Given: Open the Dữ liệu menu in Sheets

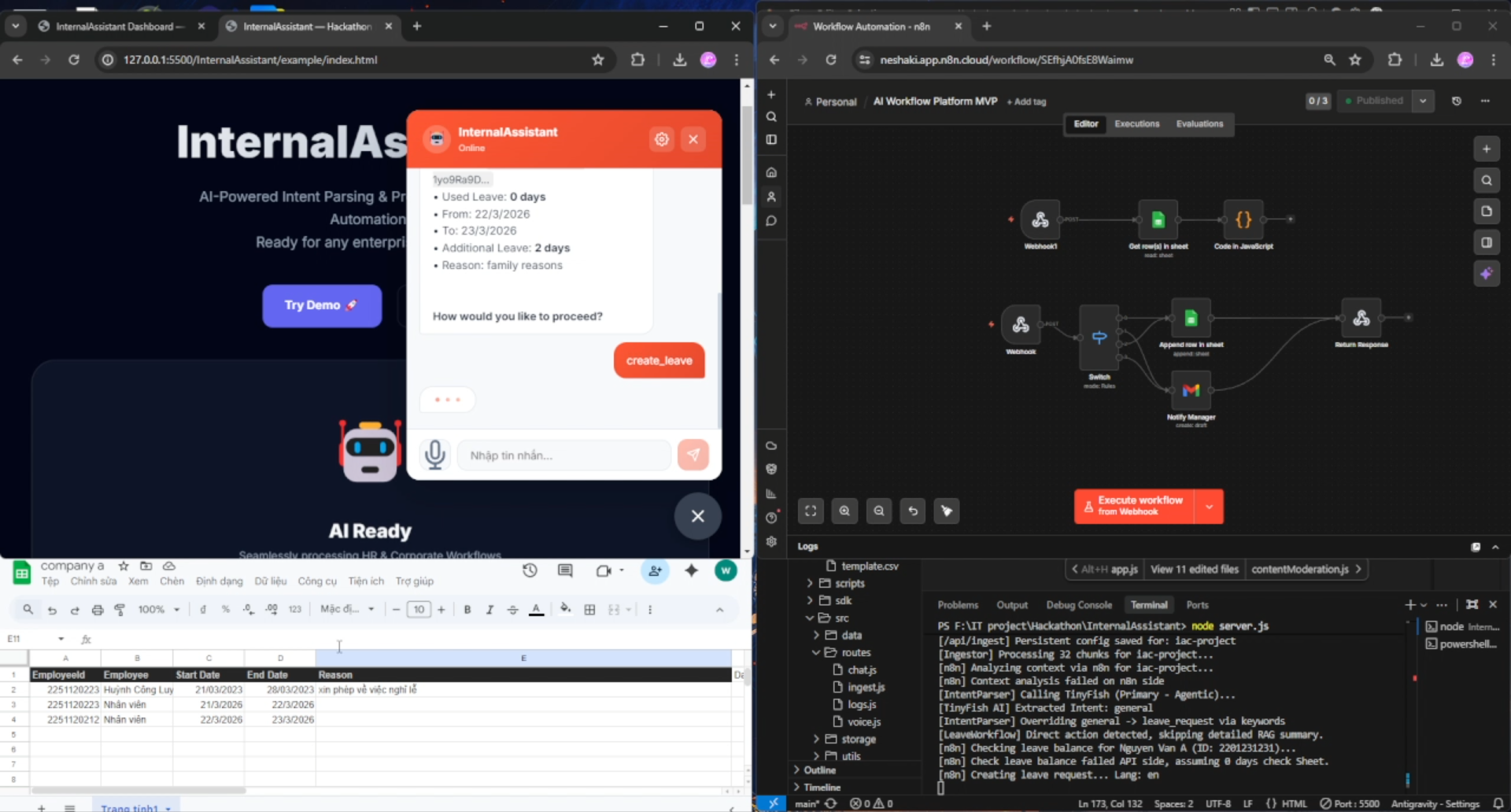Looking at the screenshot, I should [271, 581].
